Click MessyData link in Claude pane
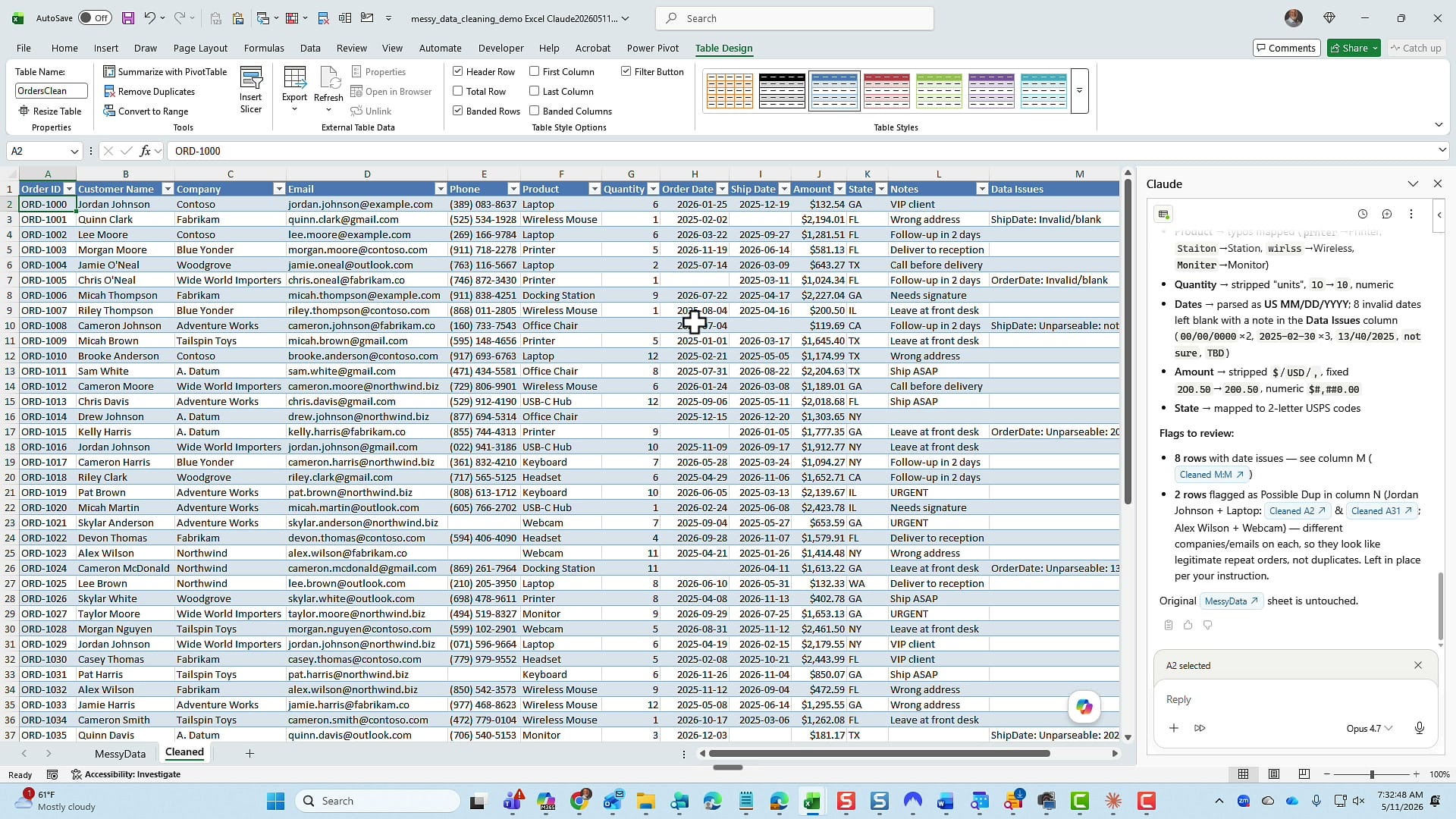1456x819 pixels. pos(1232,601)
